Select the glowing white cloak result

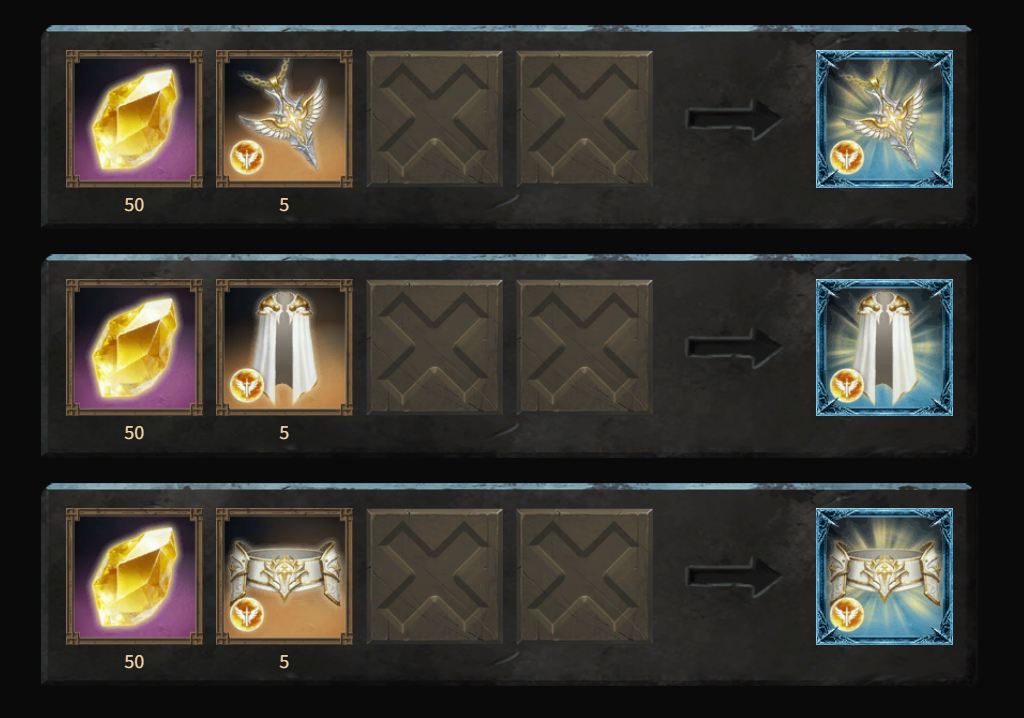coord(884,348)
